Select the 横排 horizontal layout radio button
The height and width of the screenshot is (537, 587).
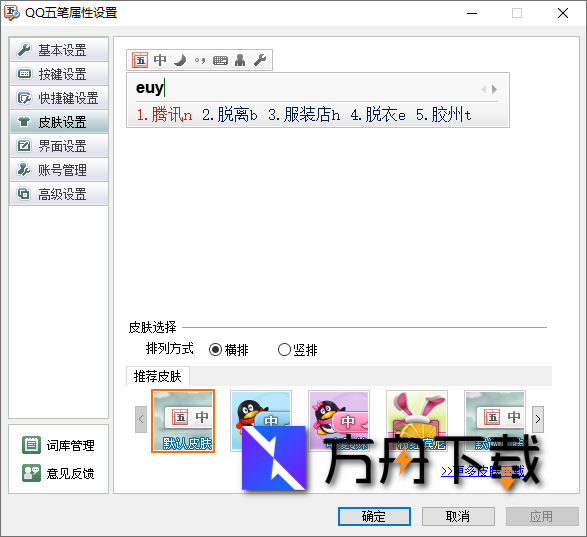[x=228, y=350]
